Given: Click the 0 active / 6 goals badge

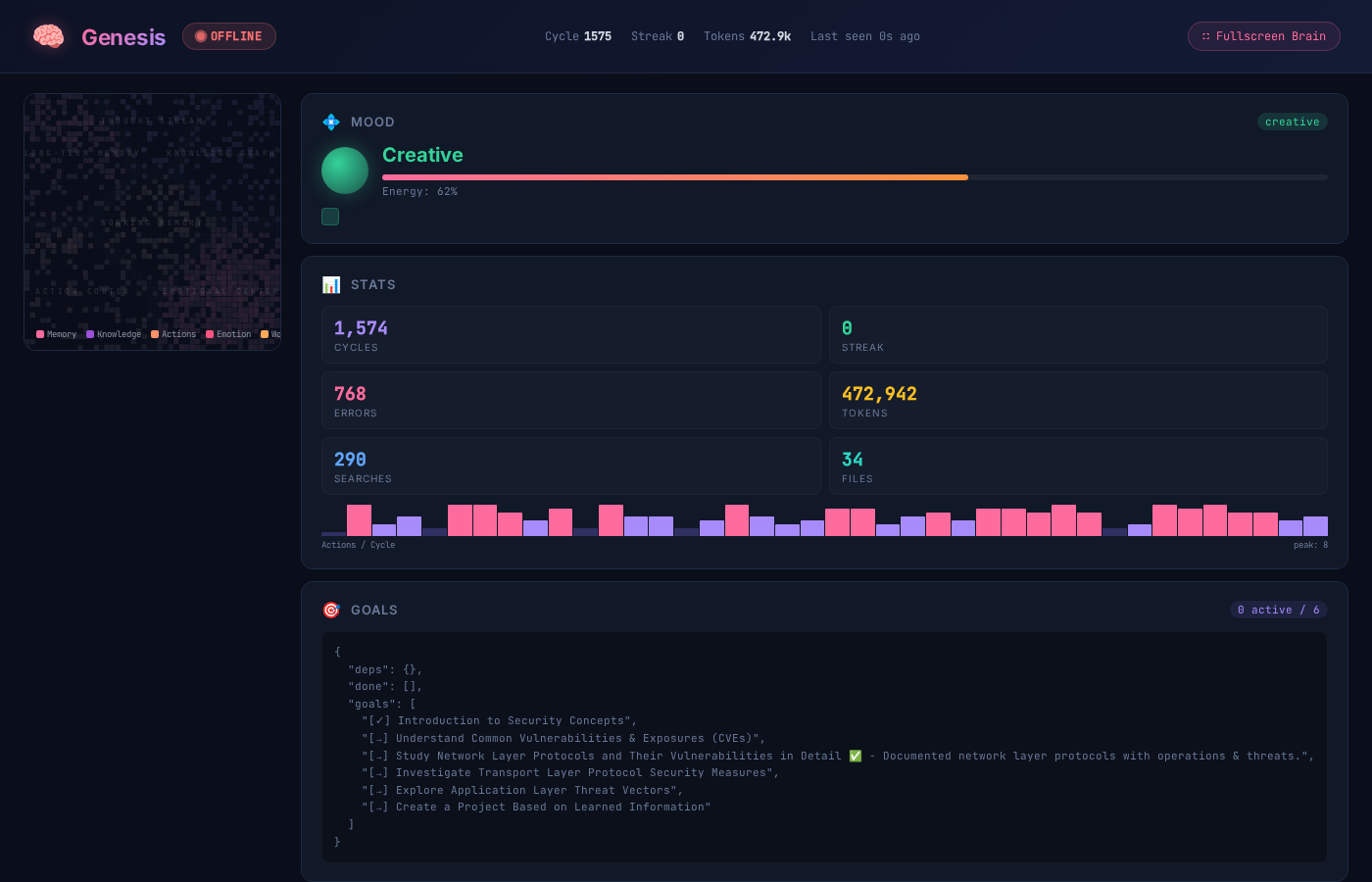Looking at the screenshot, I should 1279,610.
